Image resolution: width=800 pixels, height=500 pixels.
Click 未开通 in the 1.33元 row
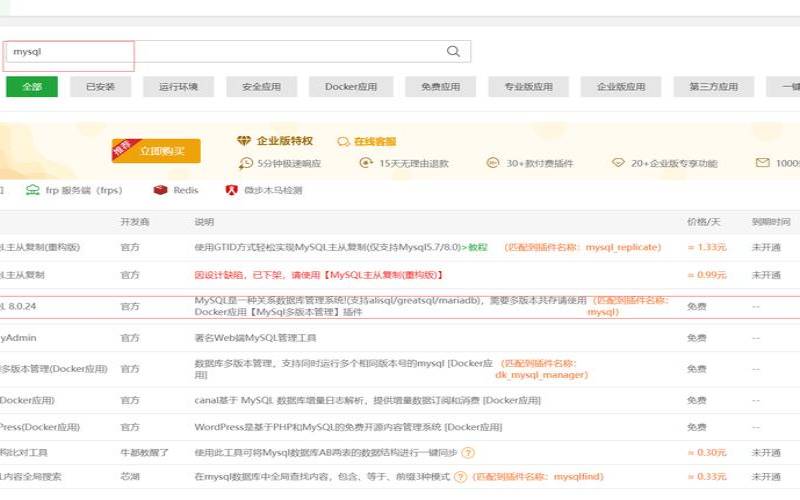(766, 247)
